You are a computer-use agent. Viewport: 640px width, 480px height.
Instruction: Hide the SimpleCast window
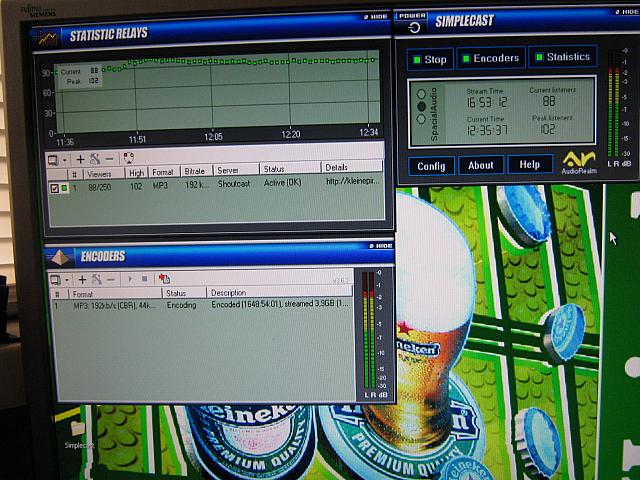coord(627,11)
